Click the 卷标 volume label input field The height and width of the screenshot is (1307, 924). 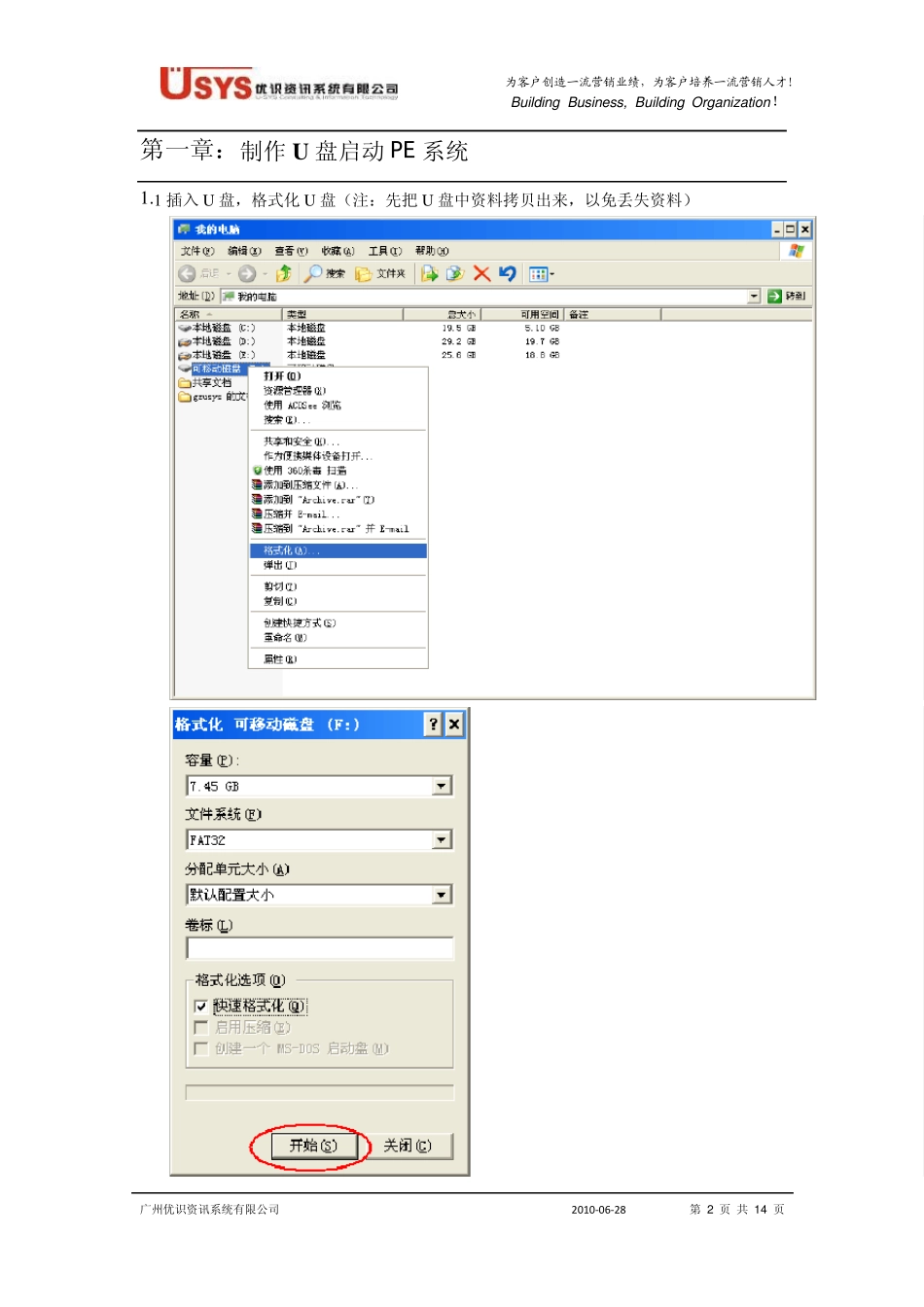point(320,949)
